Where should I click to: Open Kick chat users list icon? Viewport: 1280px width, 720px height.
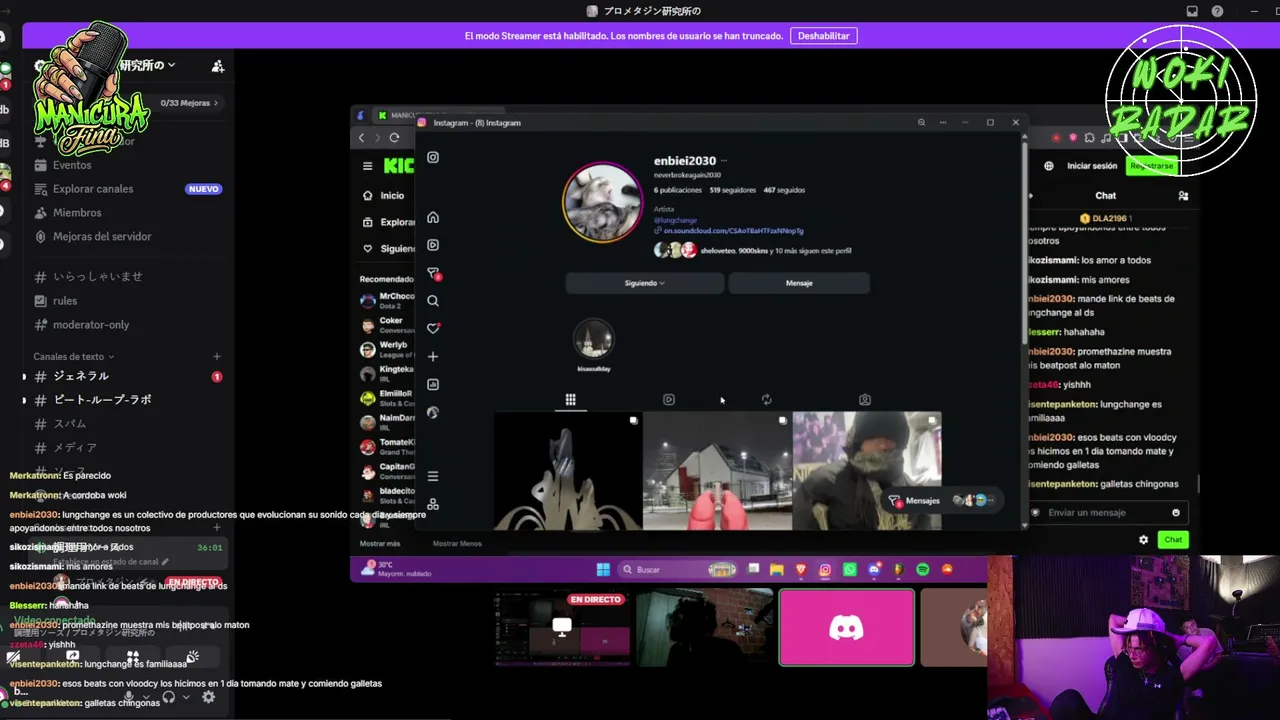pos(1183,196)
